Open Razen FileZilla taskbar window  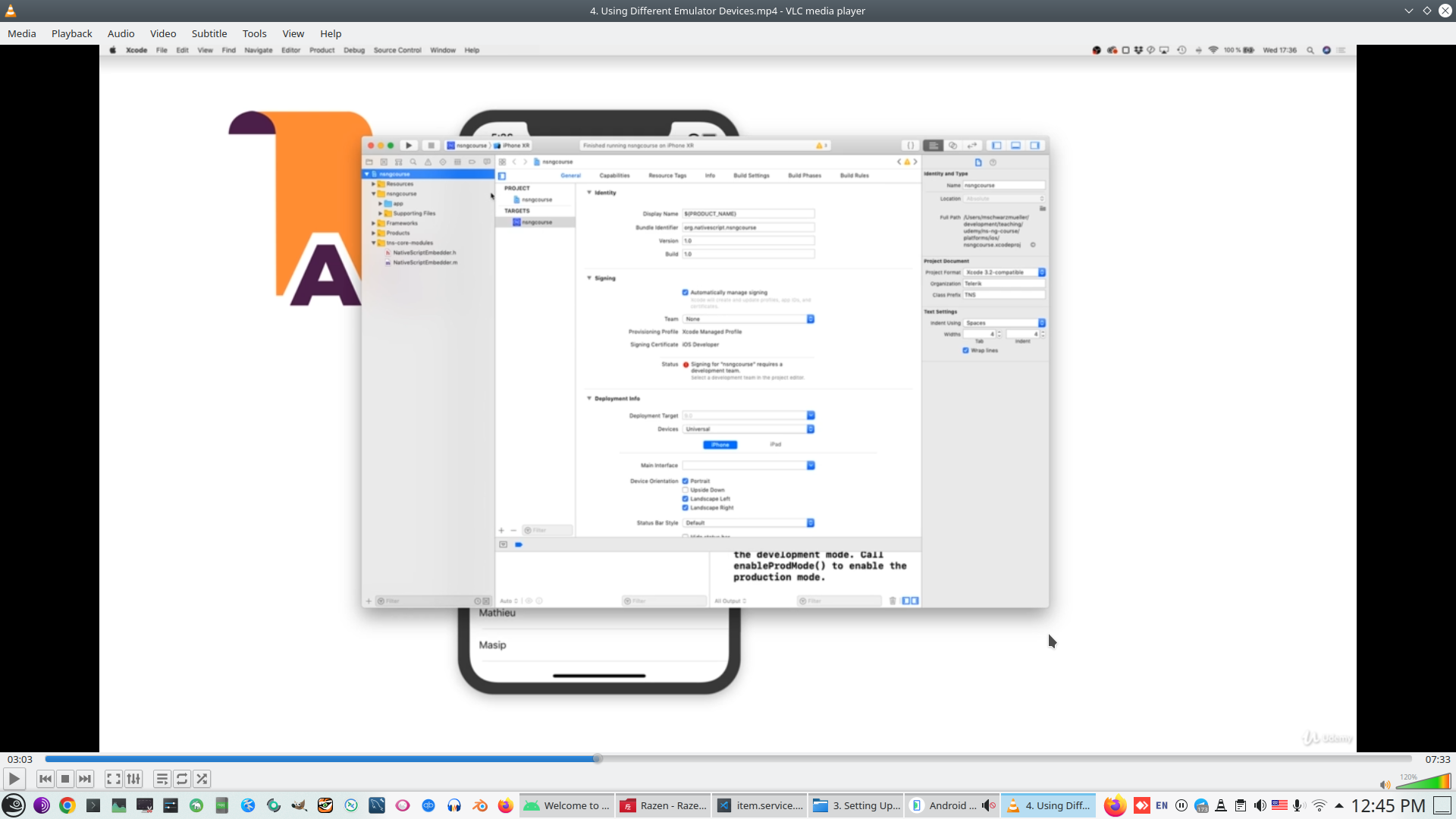coord(663,805)
